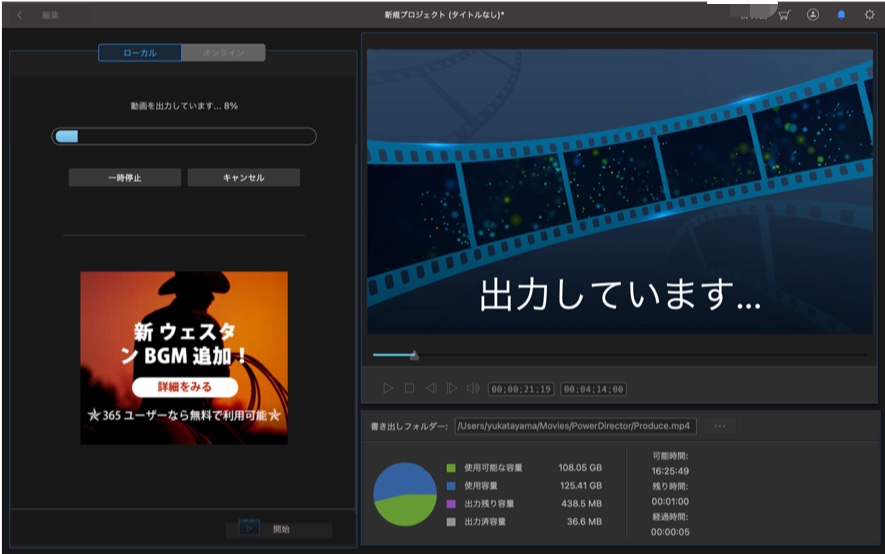
Task: Open the user account icon
Action: click(x=813, y=15)
